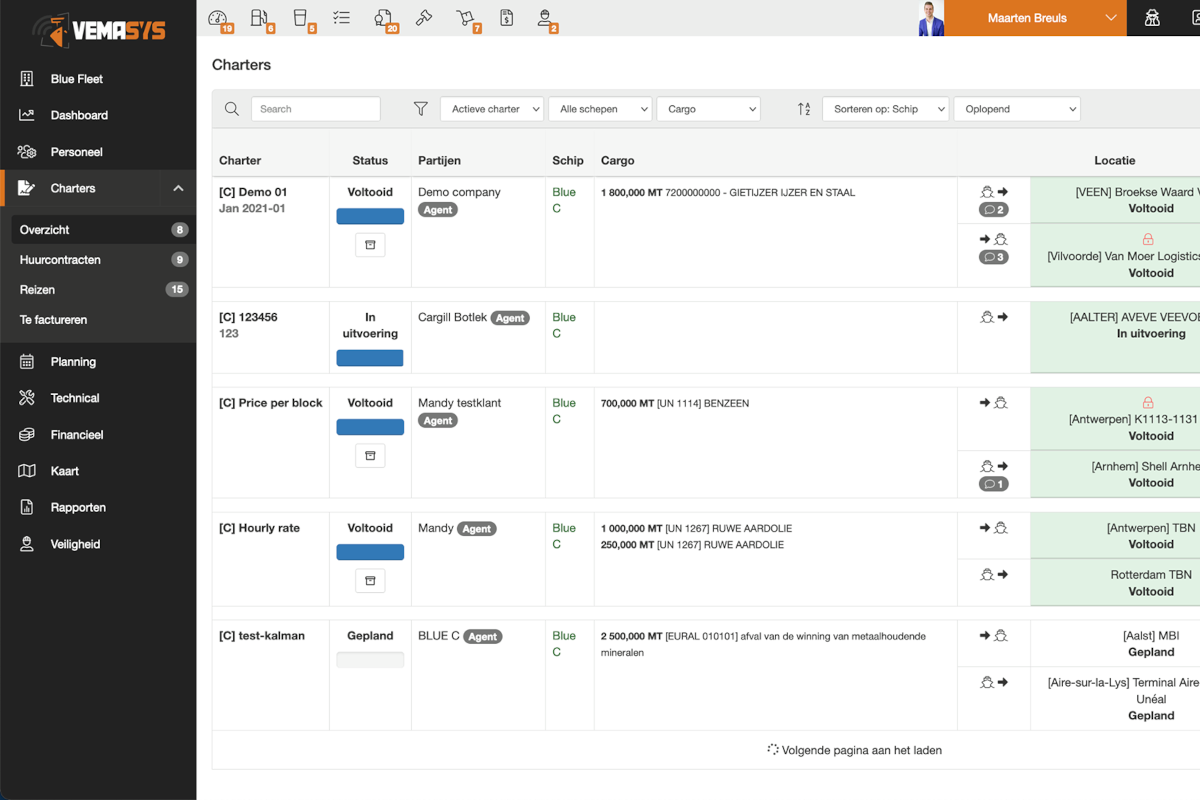Click the Agent badge beside Cargill Botlek
The width and height of the screenshot is (1200, 800).
coord(510,318)
